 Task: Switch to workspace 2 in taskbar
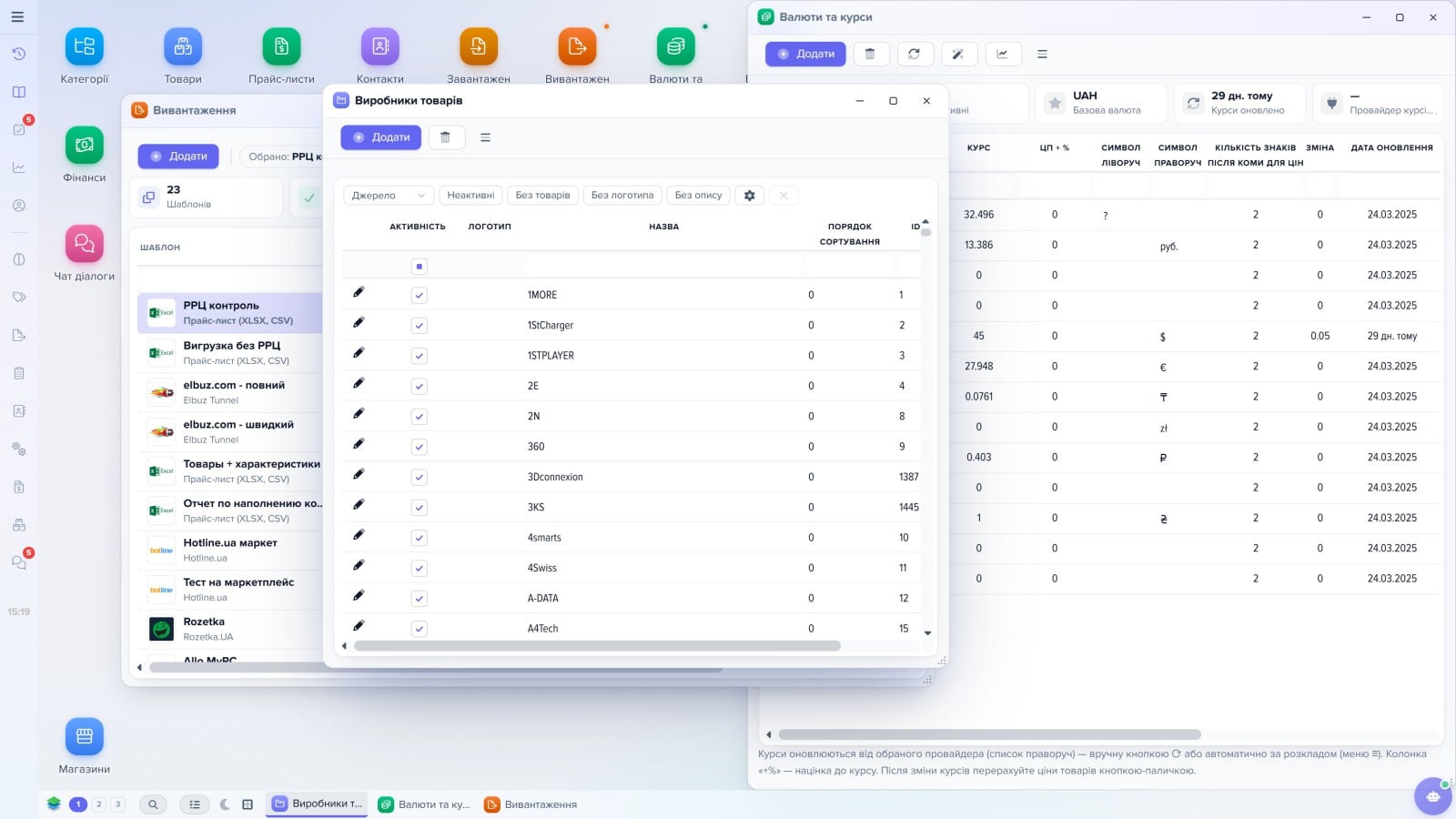99,804
